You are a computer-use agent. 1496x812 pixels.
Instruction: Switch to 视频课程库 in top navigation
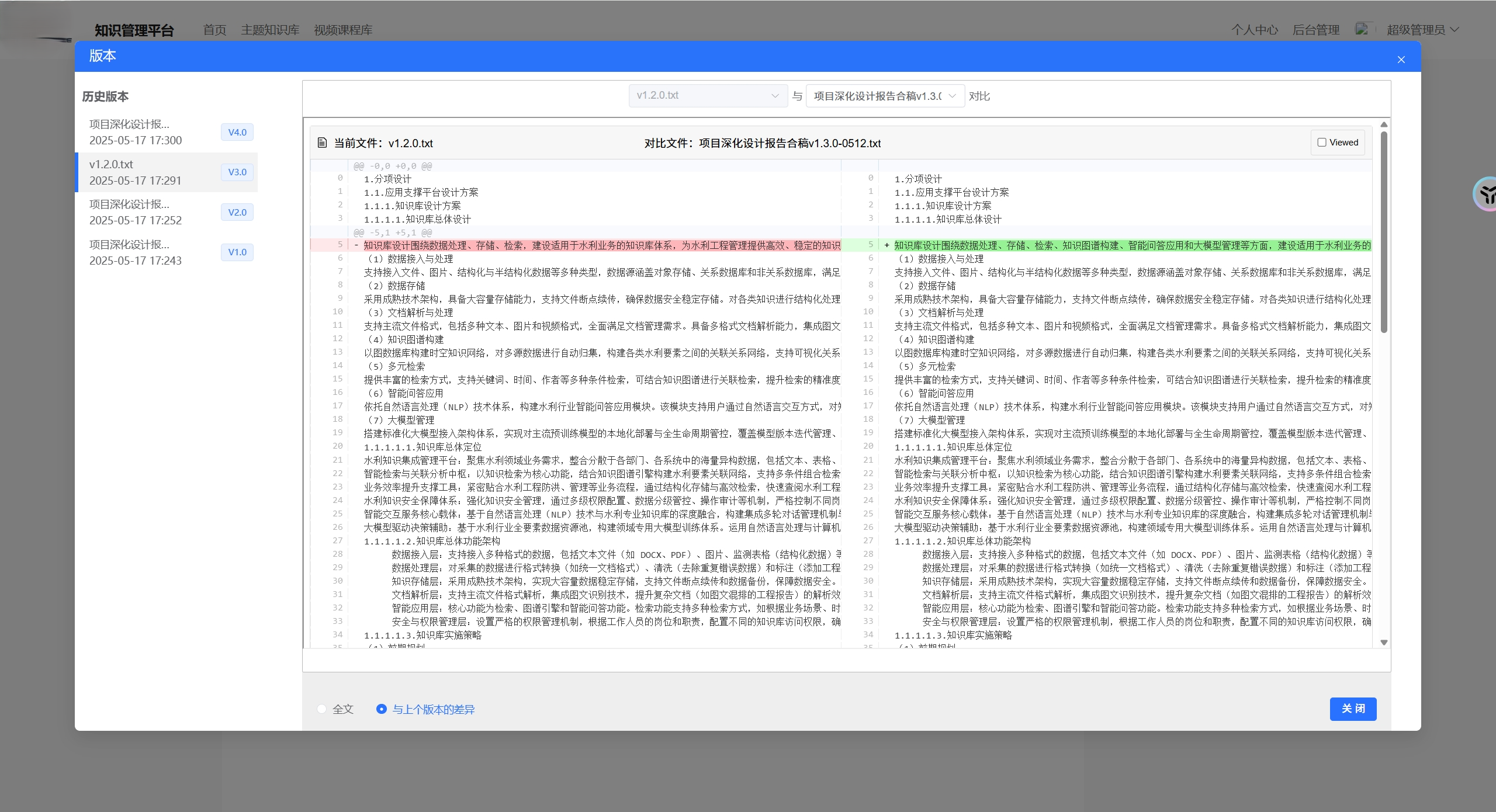pos(342,30)
